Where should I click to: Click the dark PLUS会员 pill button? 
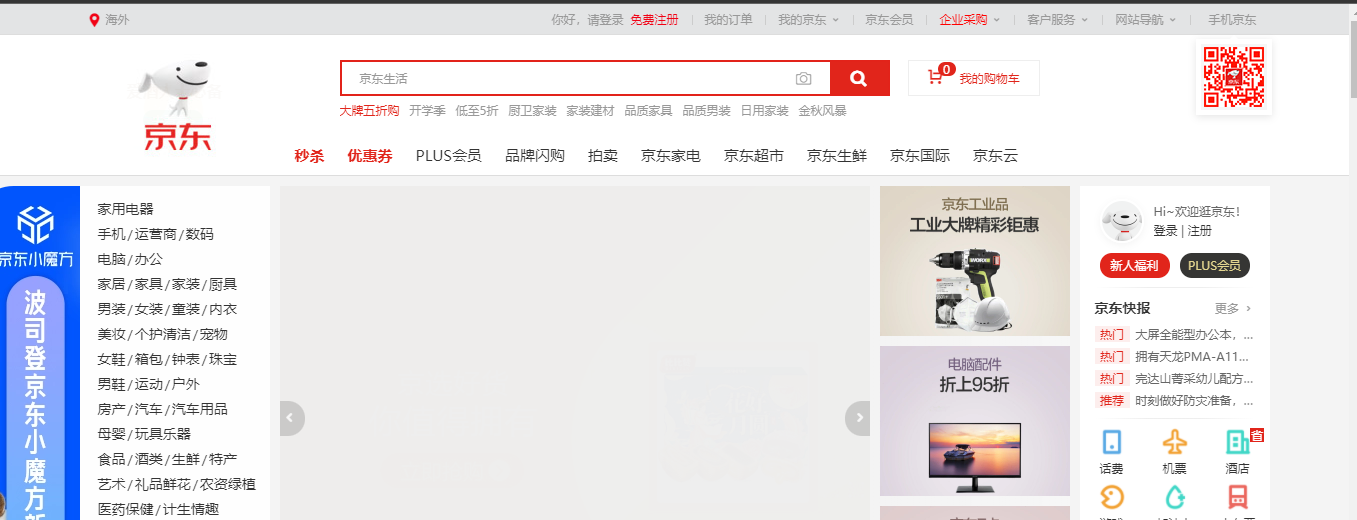1215,265
